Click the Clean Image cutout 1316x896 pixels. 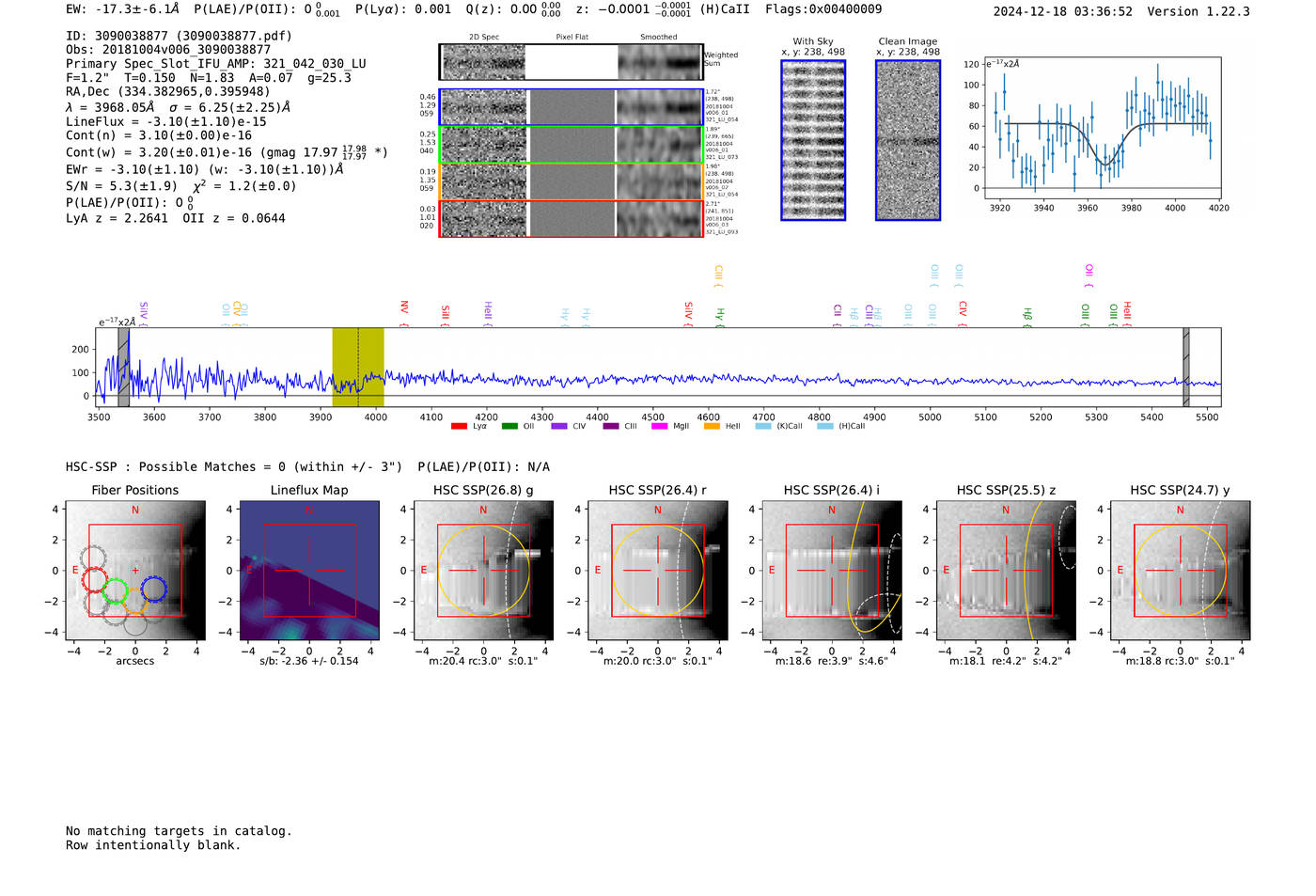tap(908, 140)
